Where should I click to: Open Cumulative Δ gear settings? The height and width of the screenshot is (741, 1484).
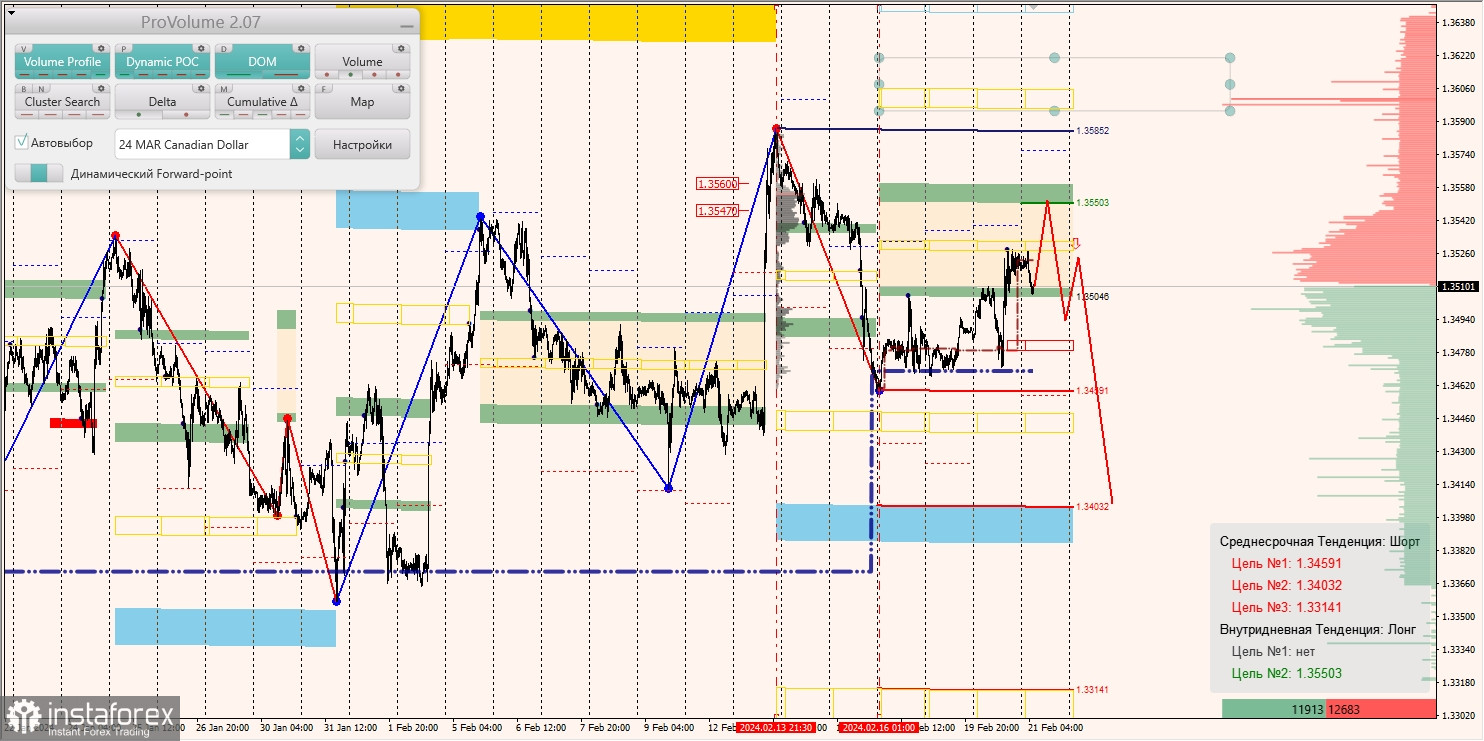[301, 88]
